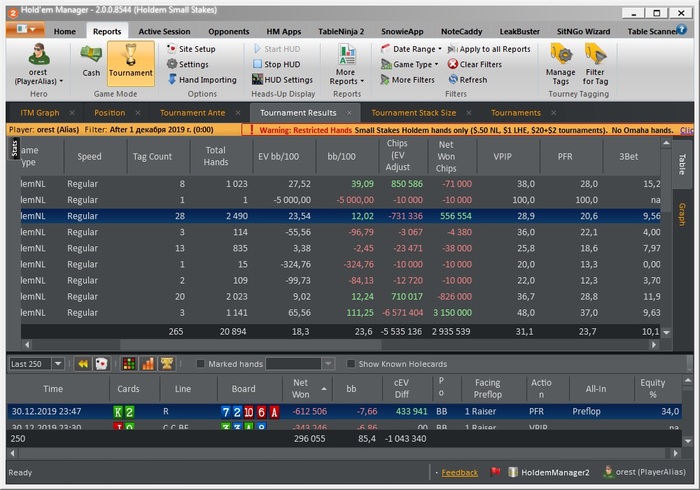Click the red flag status icon

[495, 472]
